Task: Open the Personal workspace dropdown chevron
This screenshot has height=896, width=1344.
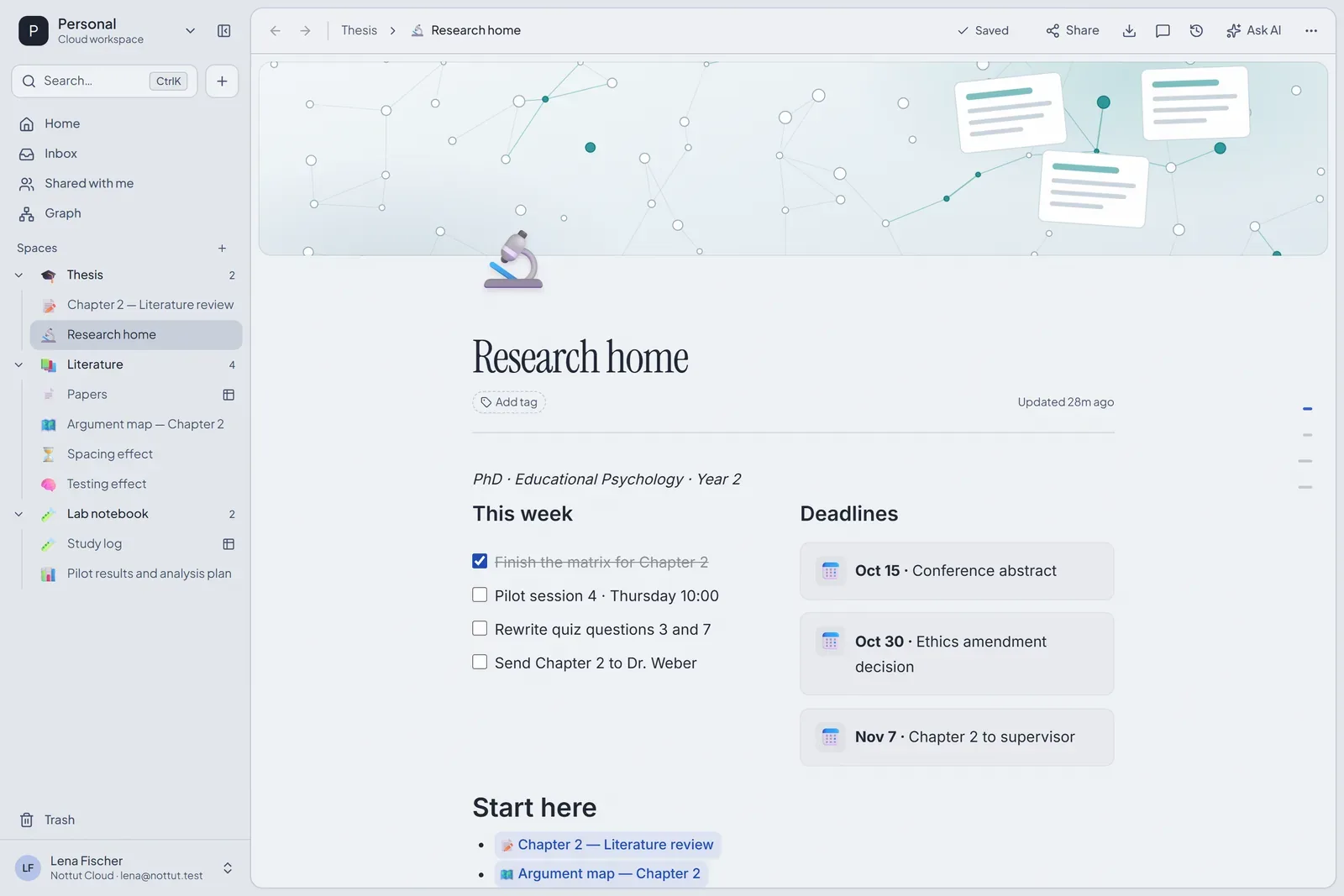Action: [190, 31]
